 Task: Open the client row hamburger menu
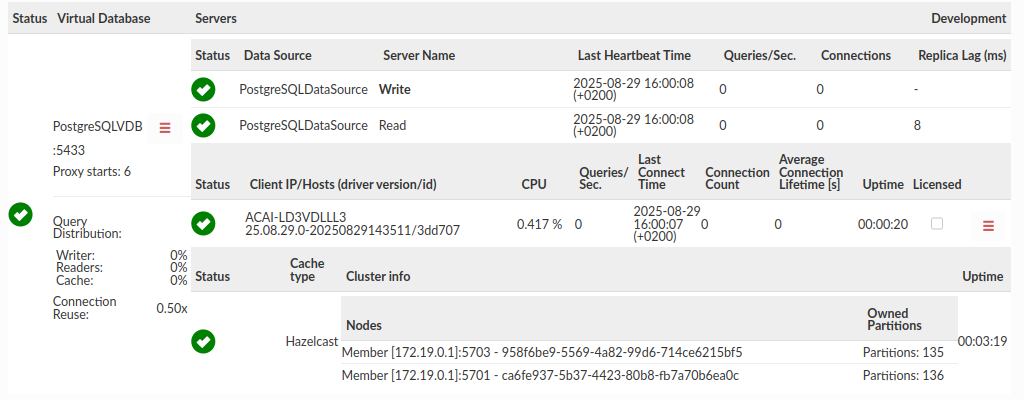(x=988, y=226)
